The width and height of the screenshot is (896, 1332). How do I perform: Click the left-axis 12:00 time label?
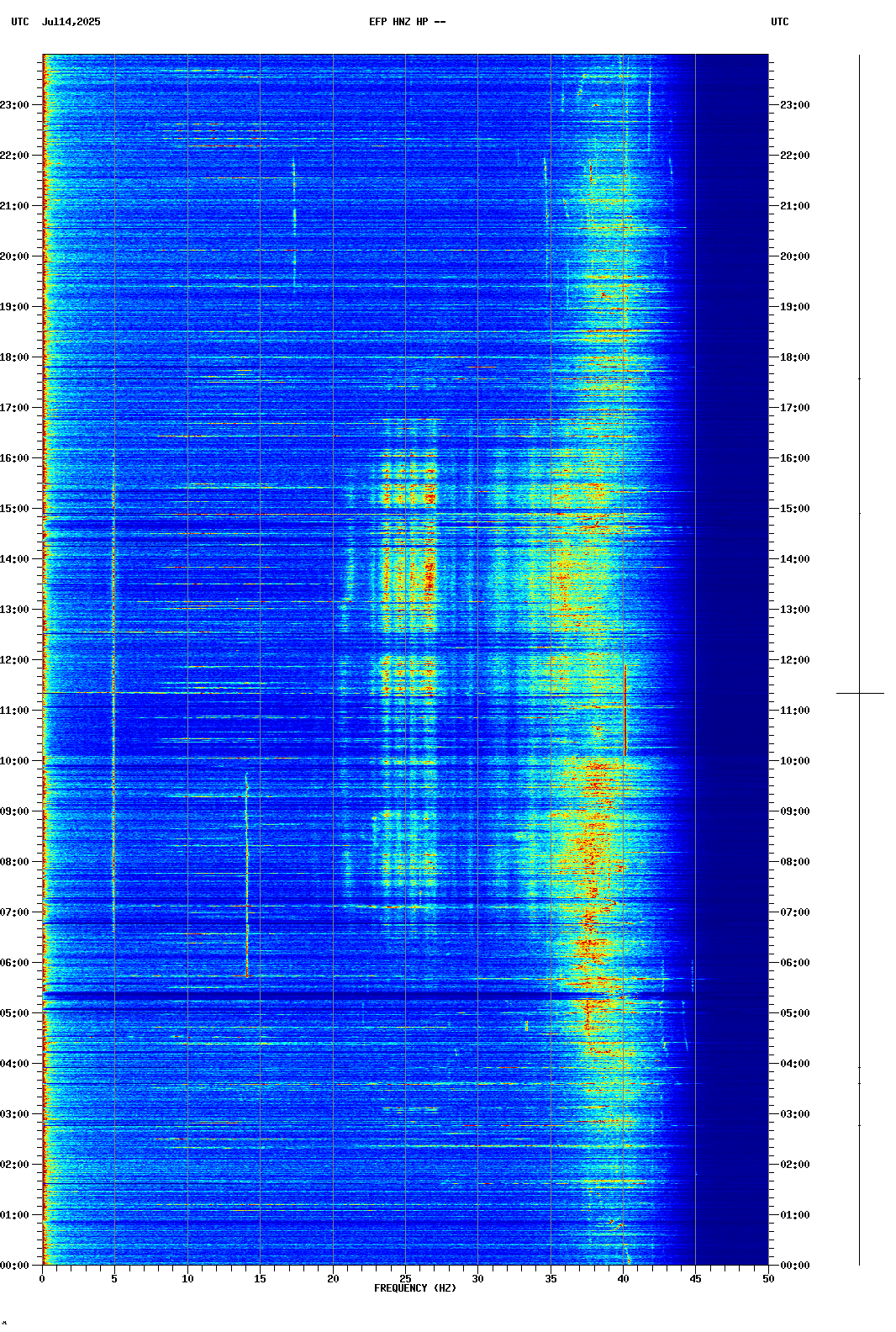point(14,660)
